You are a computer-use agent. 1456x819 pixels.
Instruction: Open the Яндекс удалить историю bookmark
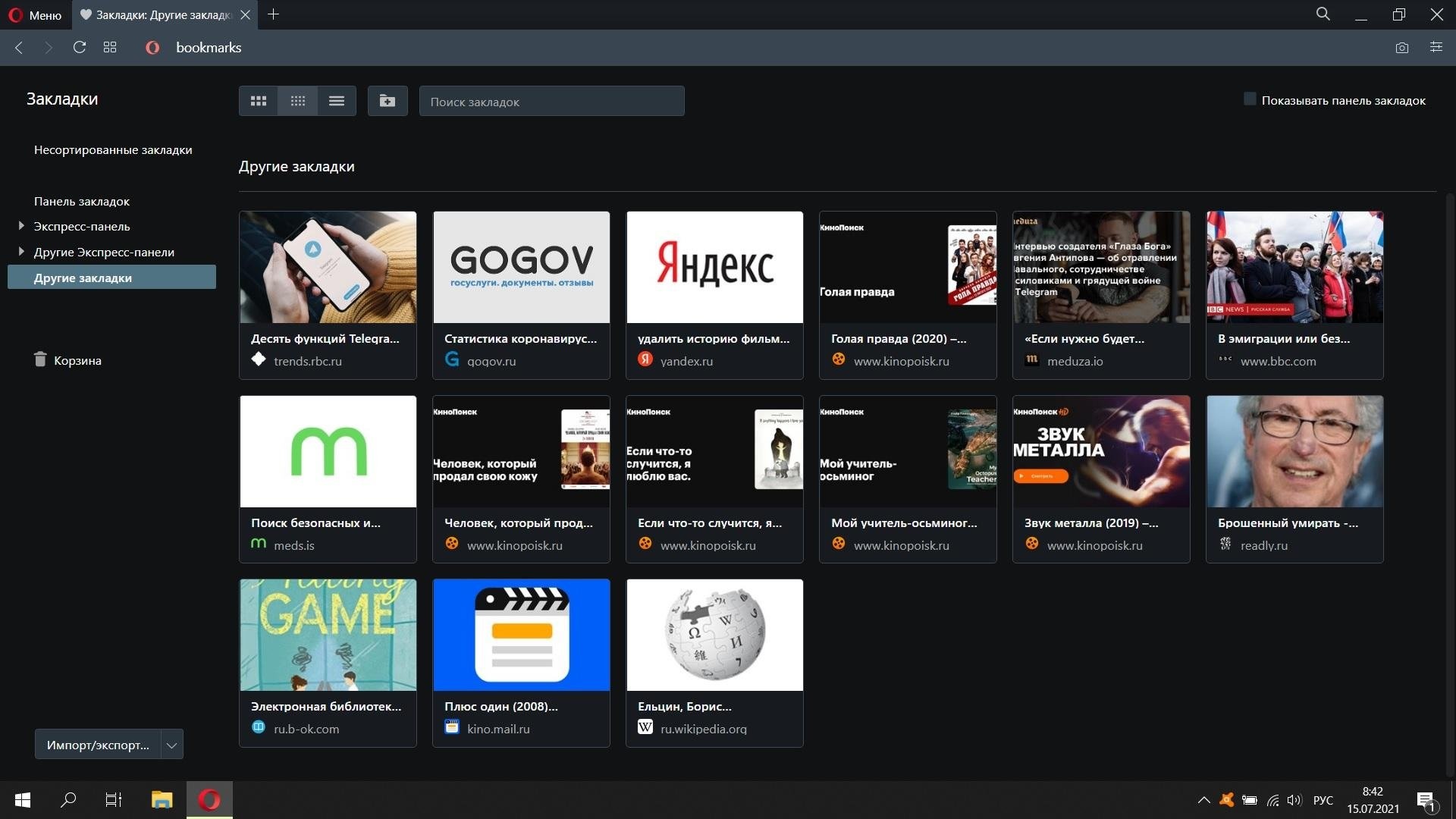coord(714,295)
